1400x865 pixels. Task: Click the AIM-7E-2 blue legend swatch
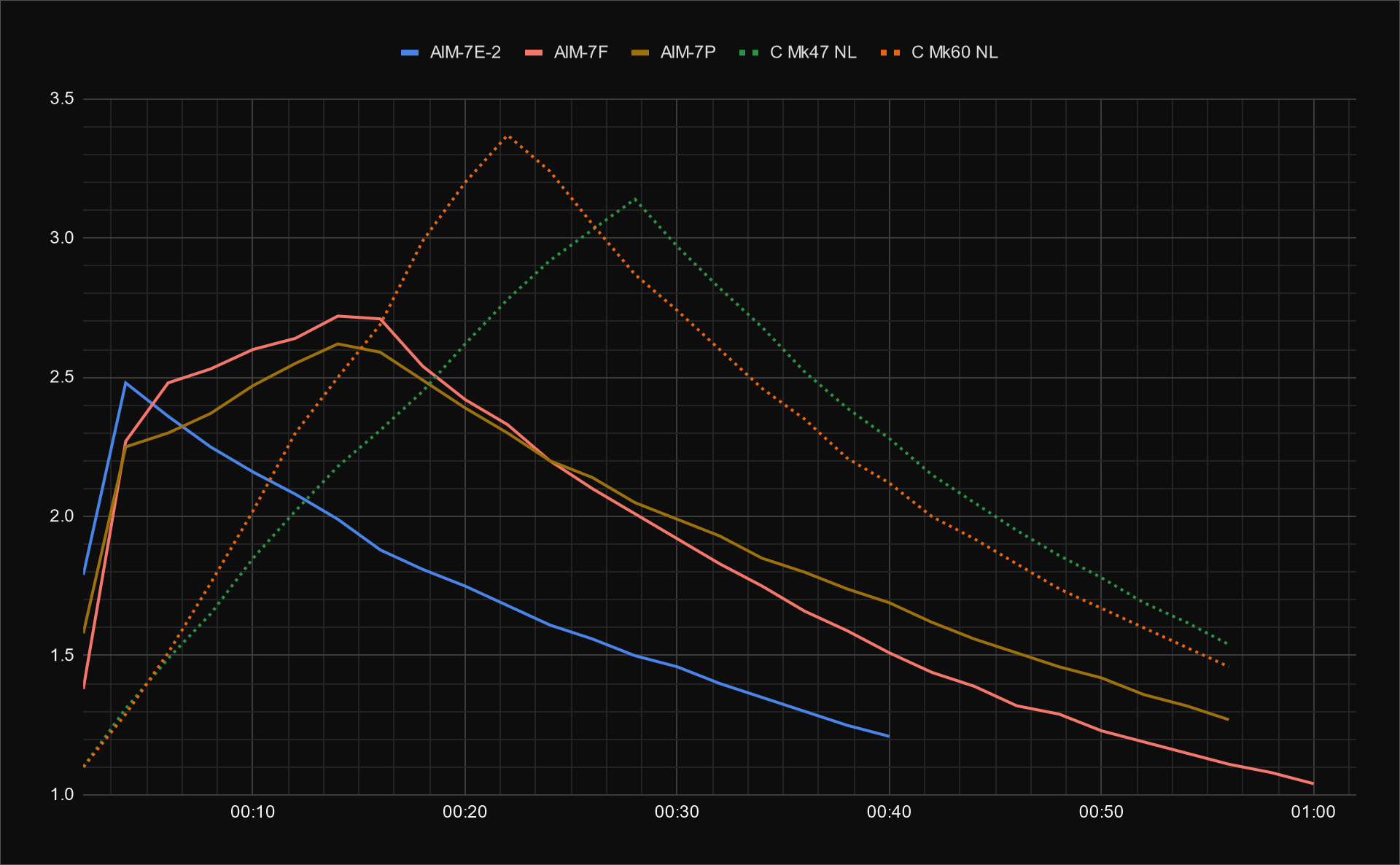(x=410, y=53)
